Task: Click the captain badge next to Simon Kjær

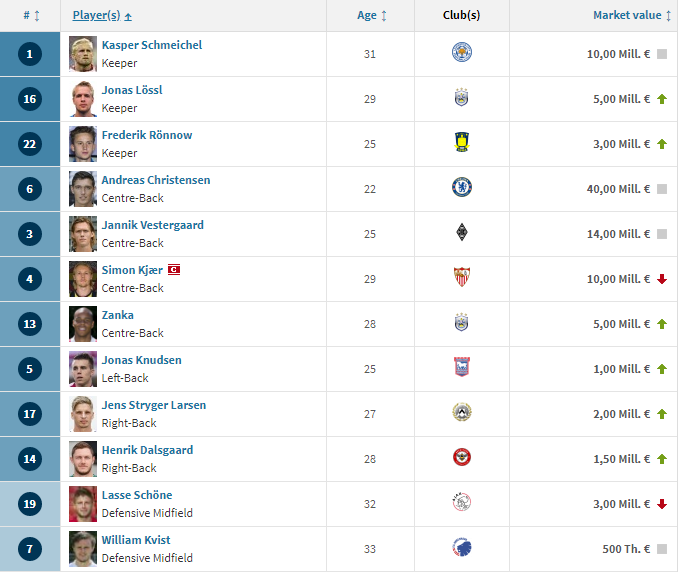Action: [x=174, y=270]
